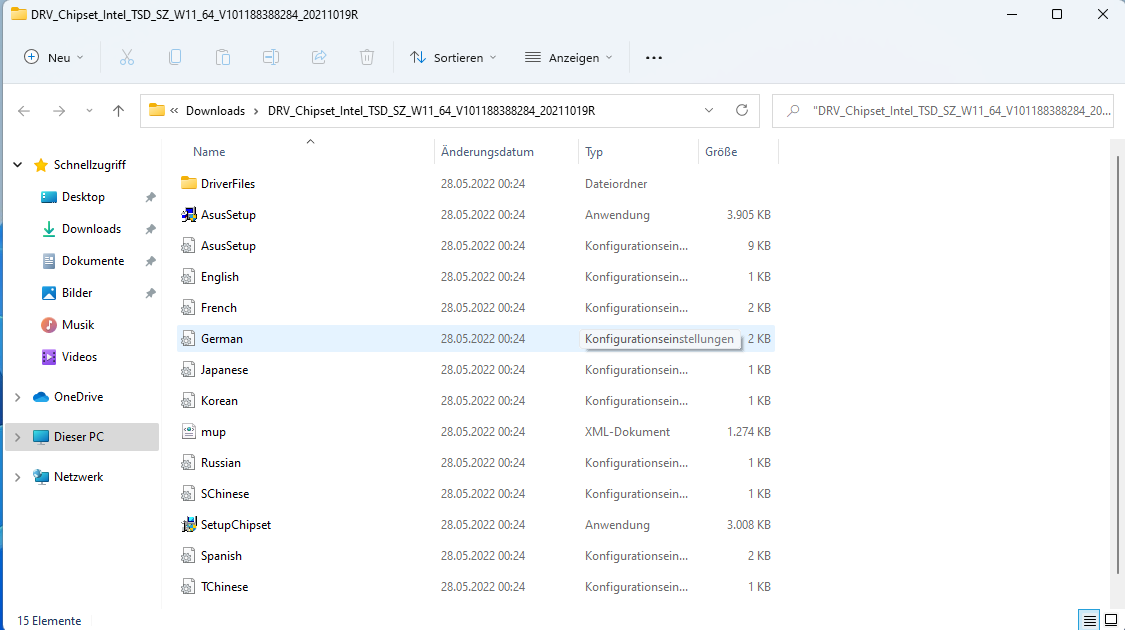Image resolution: width=1125 pixels, height=630 pixels.
Task: Select the SChinese configuration file
Action: point(476,494)
